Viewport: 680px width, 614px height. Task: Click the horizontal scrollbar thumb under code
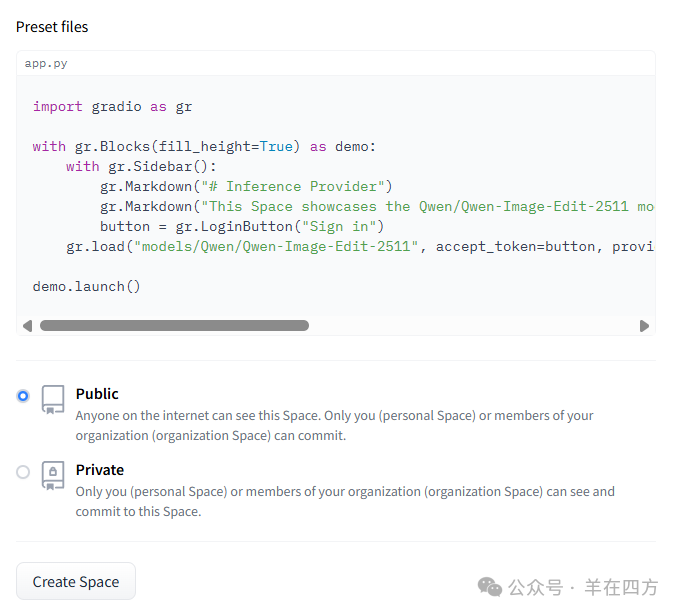[x=174, y=326]
